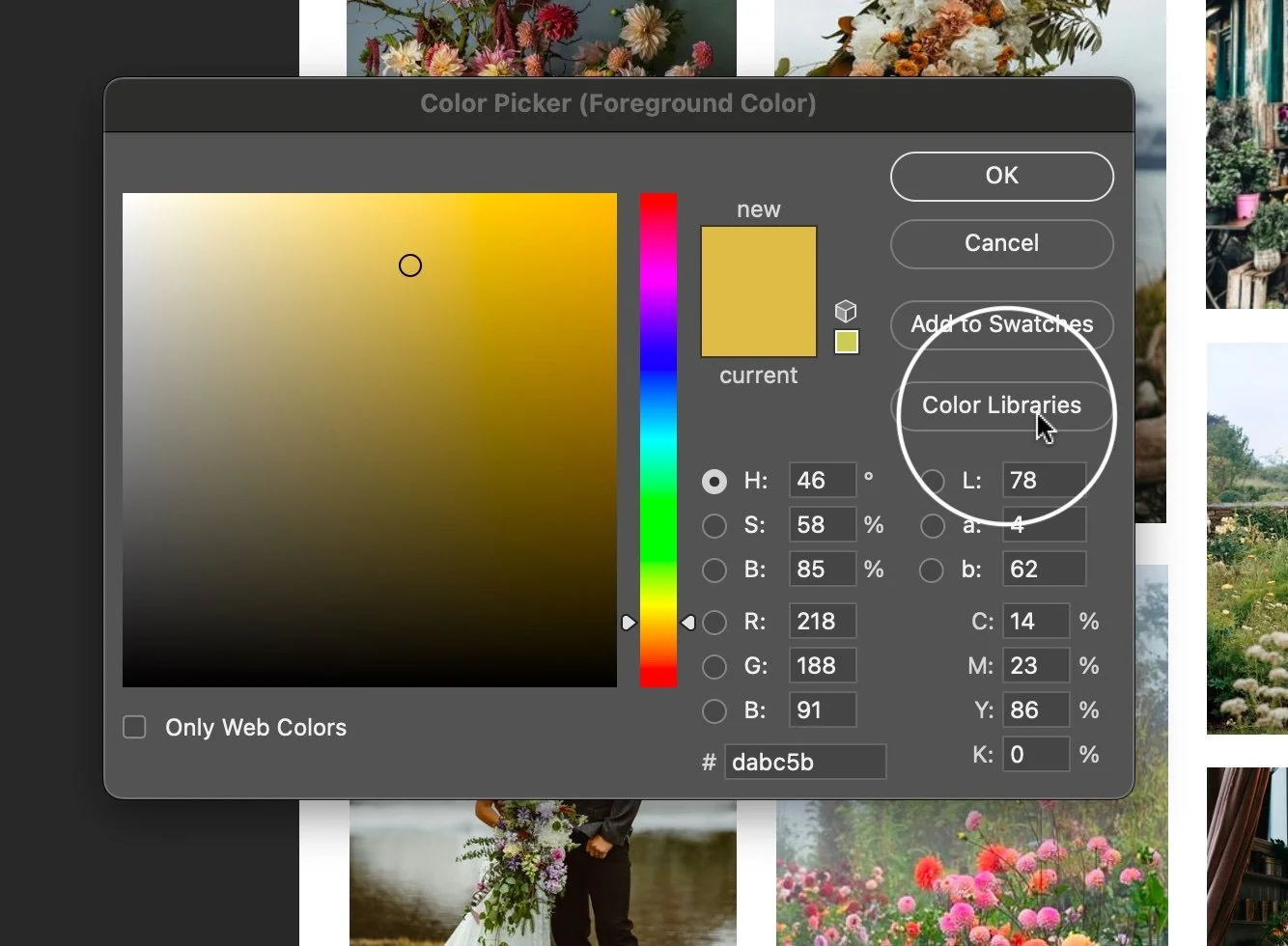Click the hex field dabc5b
The height and width of the screenshot is (946, 1288).
[805, 762]
